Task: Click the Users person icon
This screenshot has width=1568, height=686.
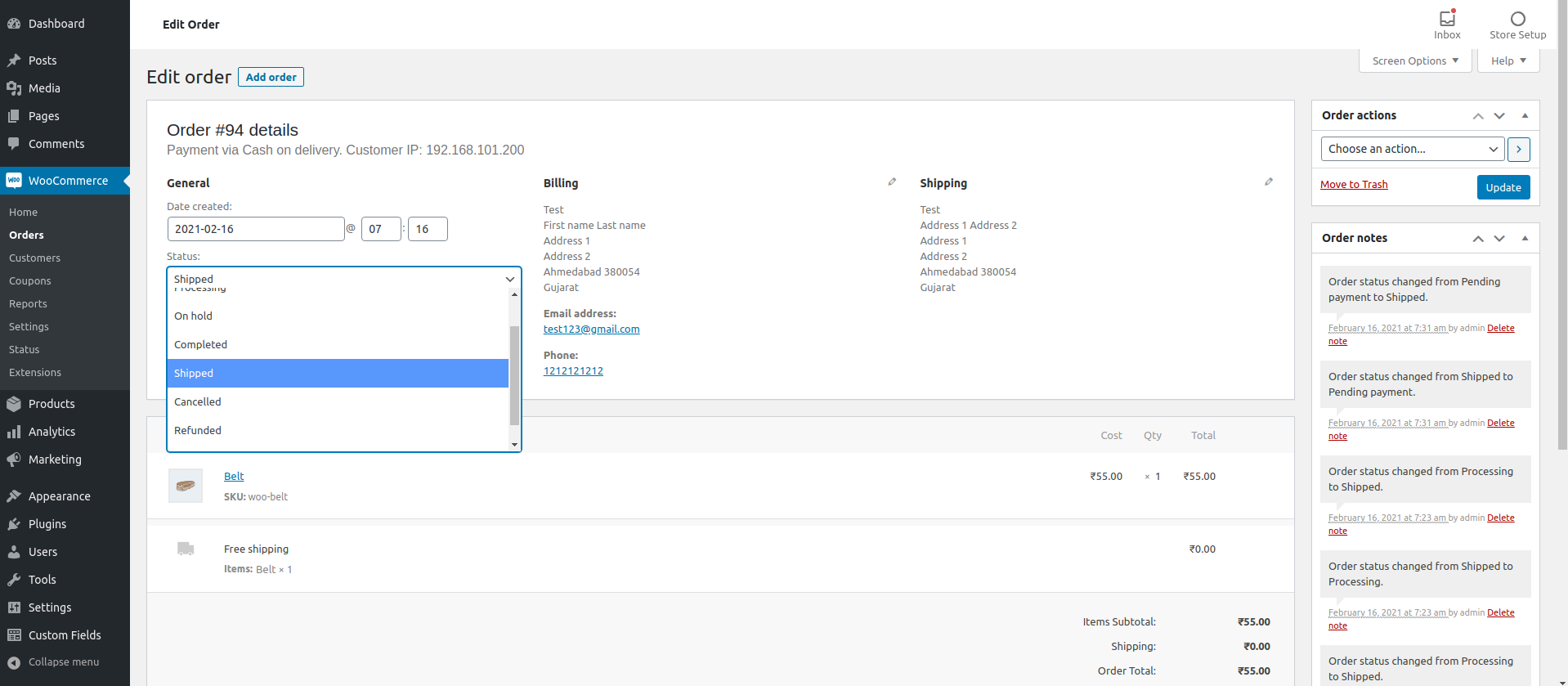Action: [14, 552]
